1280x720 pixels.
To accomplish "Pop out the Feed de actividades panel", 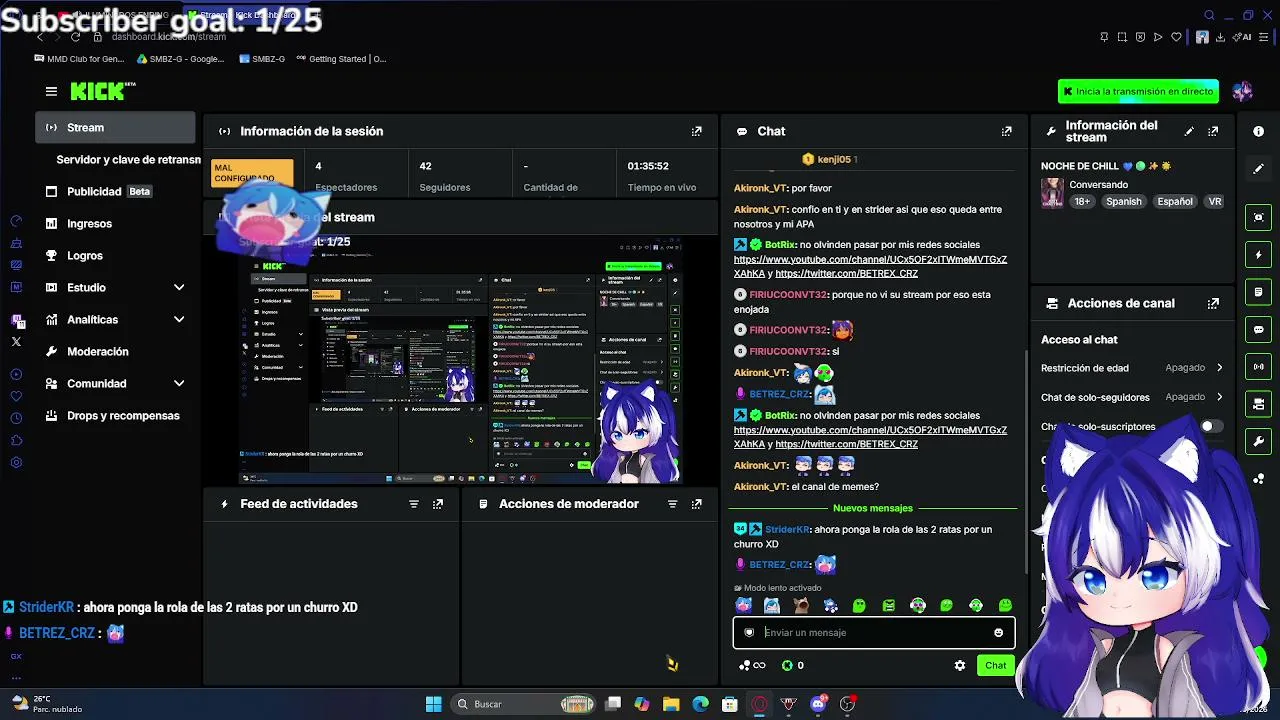I will click(x=438, y=504).
